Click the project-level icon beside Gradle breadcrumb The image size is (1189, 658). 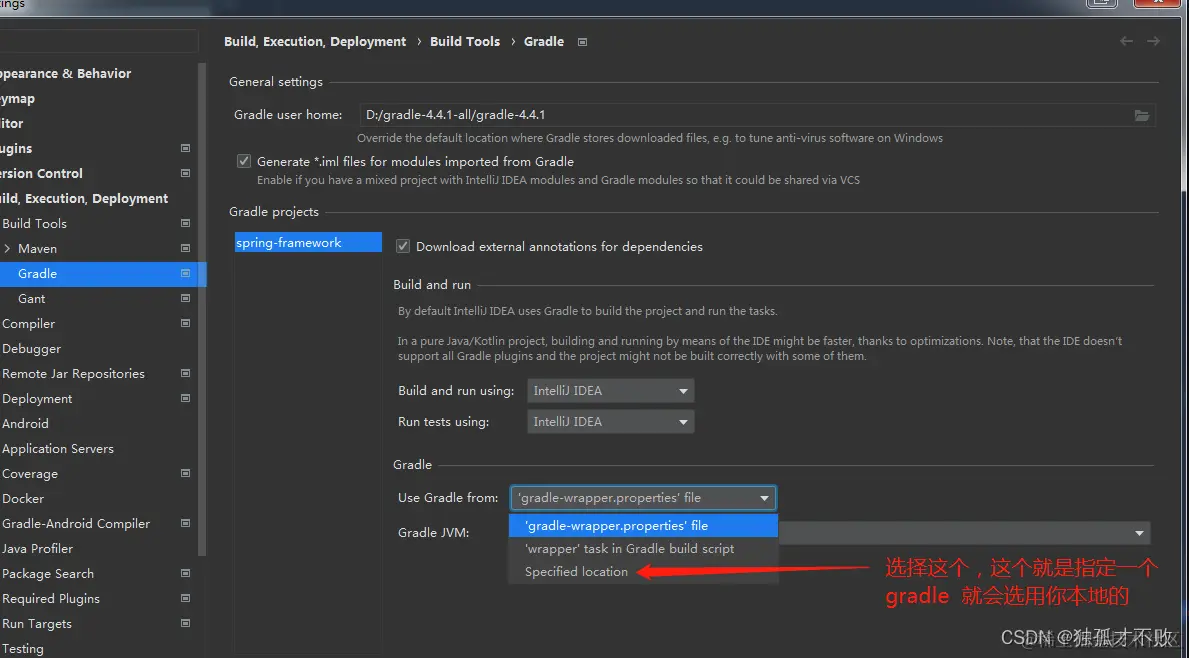pyautogui.click(x=583, y=42)
